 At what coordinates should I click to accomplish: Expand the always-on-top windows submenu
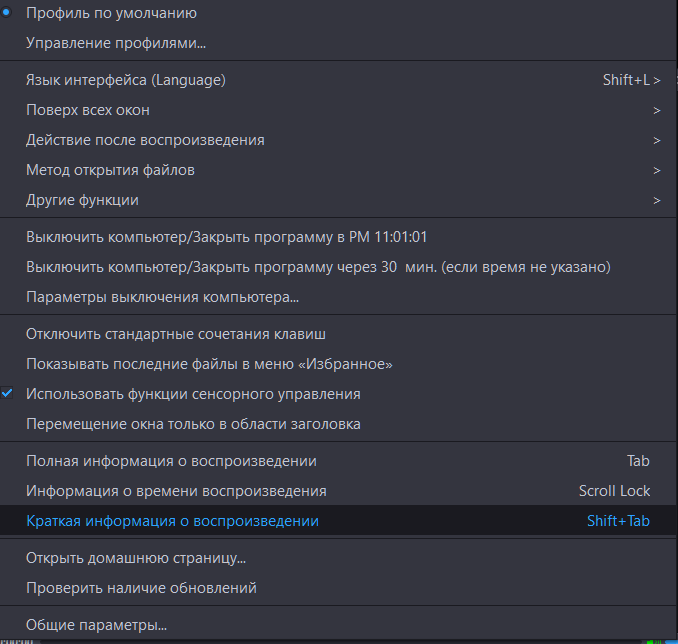tap(88, 110)
